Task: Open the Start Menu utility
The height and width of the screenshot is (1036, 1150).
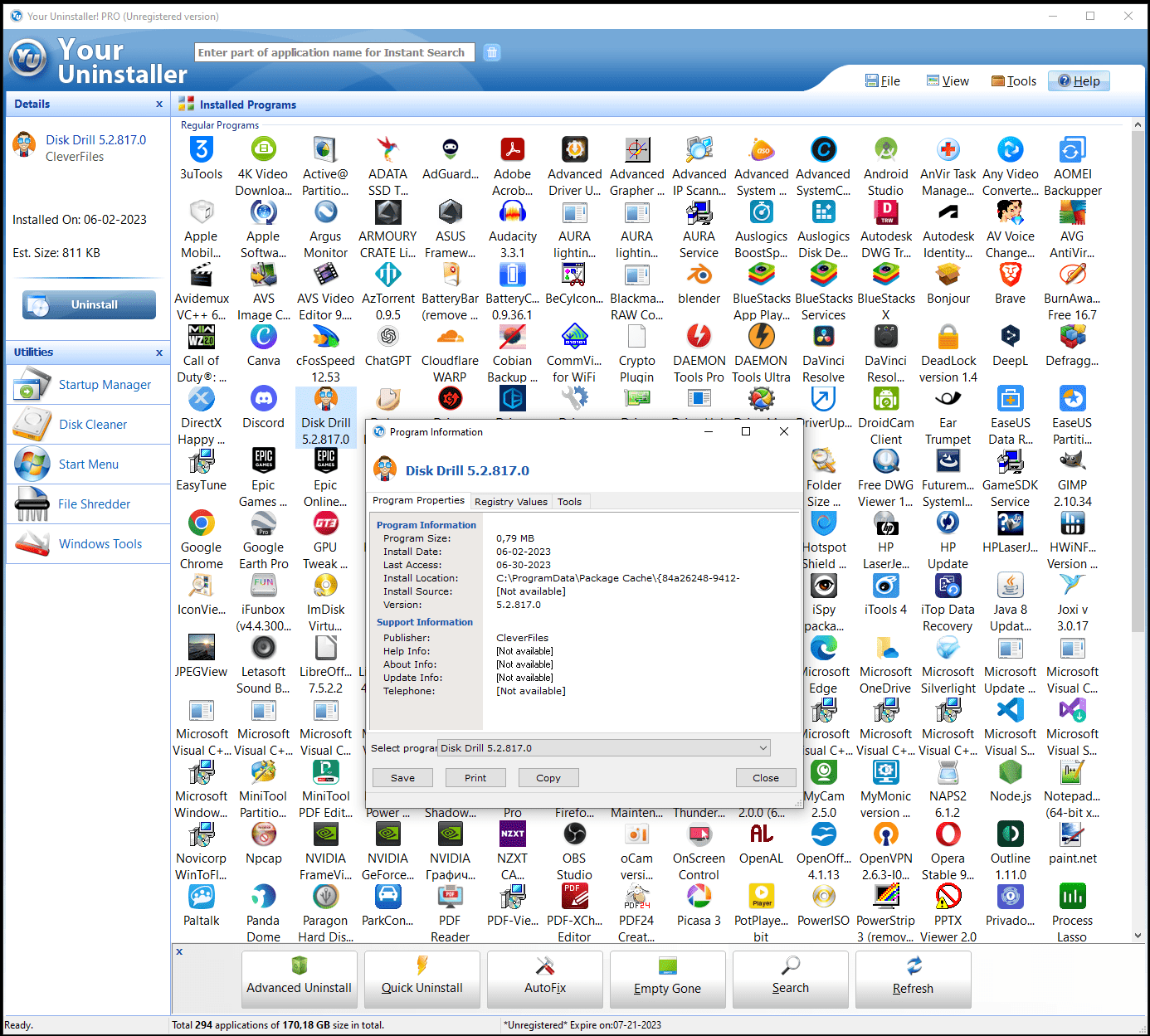Action: pyautogui.click(x=88, y=464)
